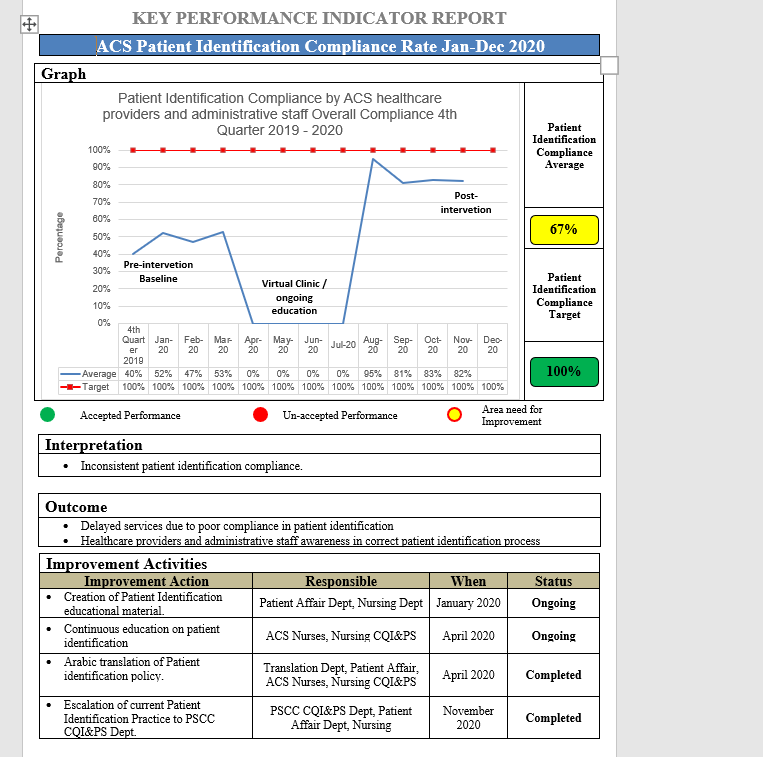Click the Jul-20 column header
The width and height of the screenshot is (763, 757).
click(x=343, y=345)
